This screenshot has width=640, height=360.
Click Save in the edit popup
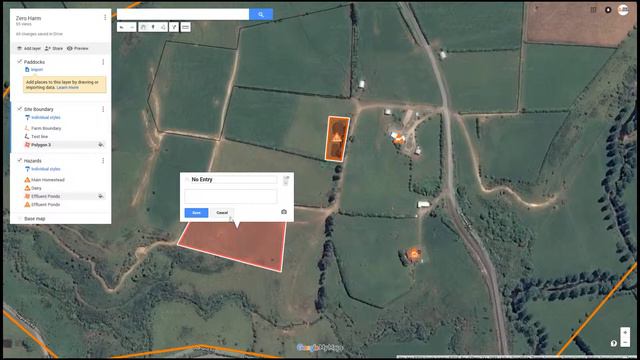coord(196,213)
